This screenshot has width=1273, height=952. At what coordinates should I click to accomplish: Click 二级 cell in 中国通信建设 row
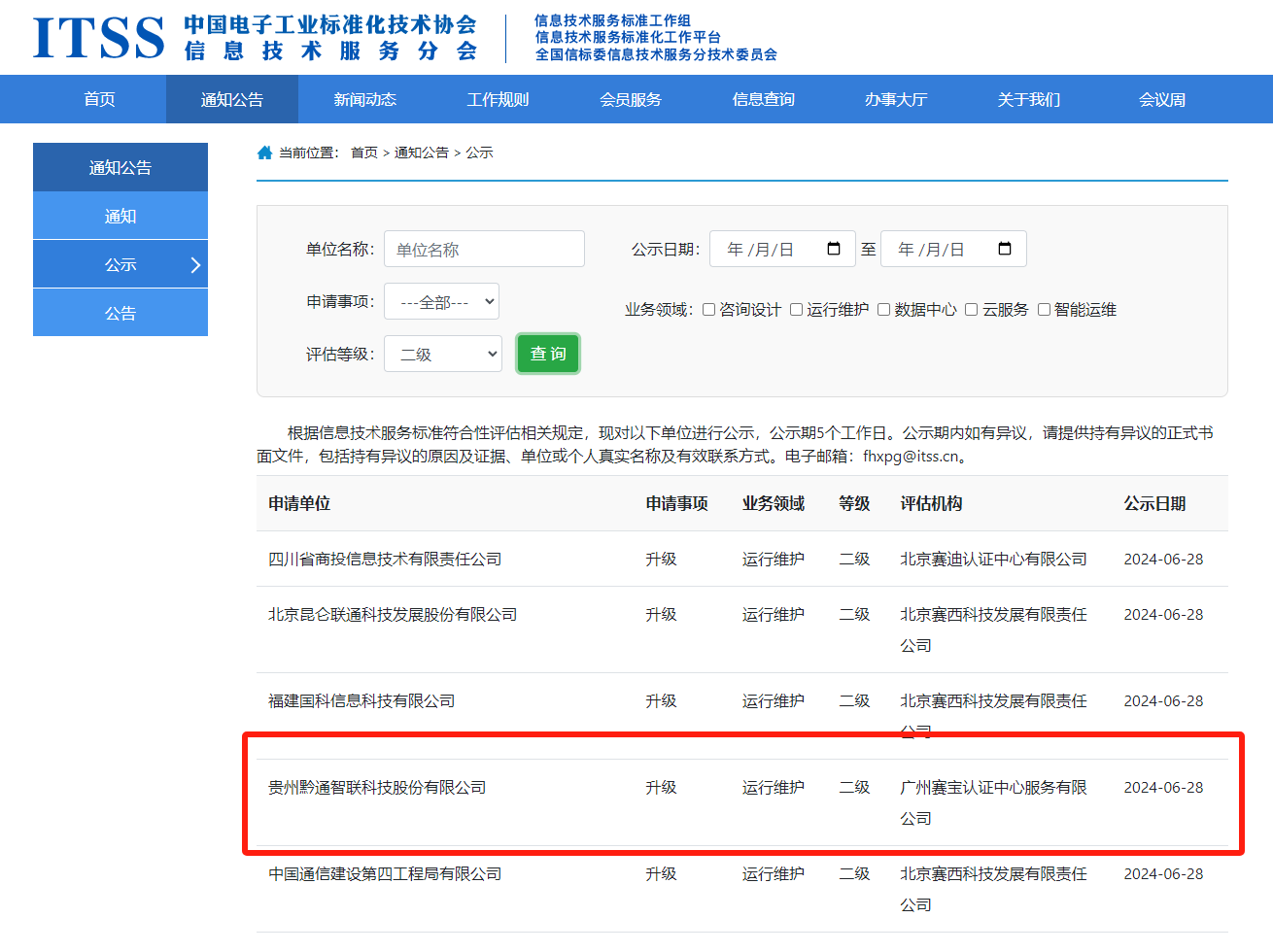[x=855, y=873]
